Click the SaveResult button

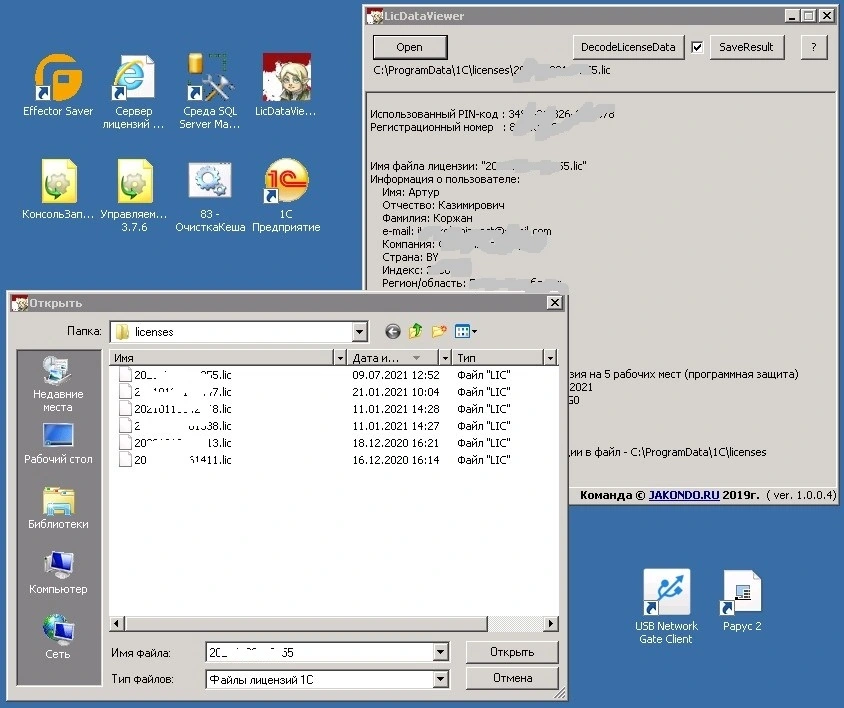[x=747, y=47]
